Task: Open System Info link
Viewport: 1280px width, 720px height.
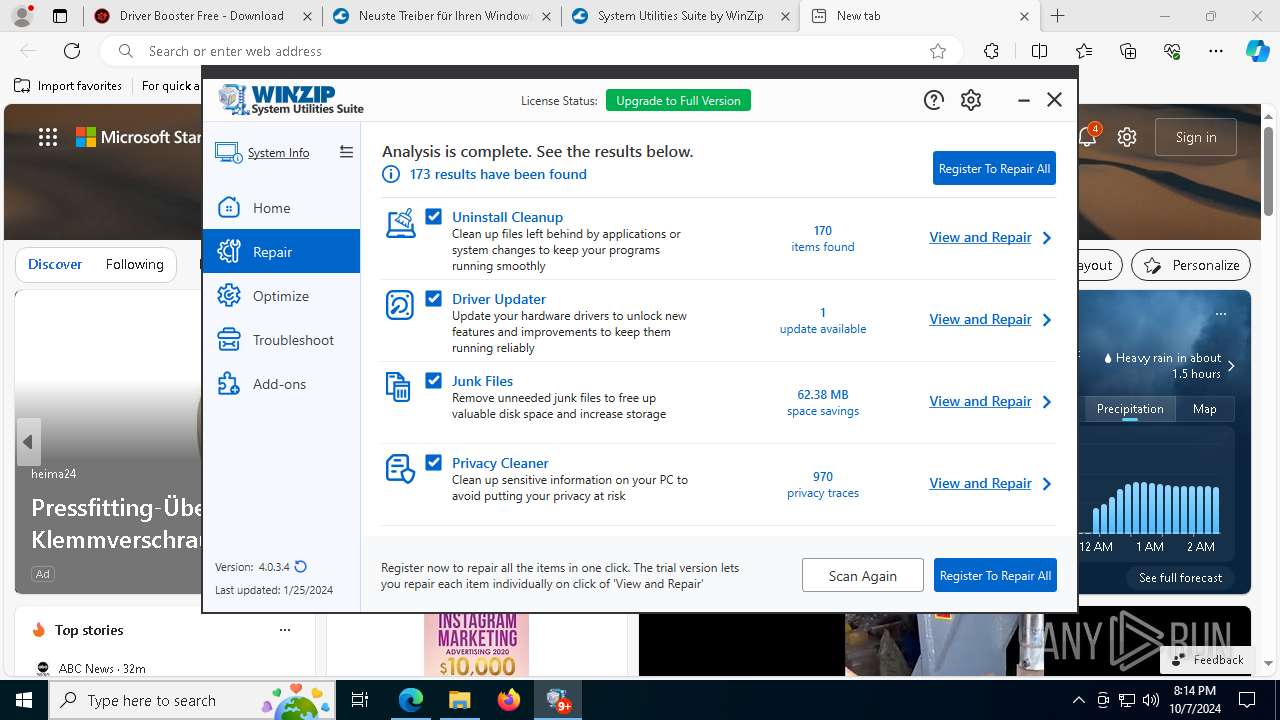Action: (278, 153)
